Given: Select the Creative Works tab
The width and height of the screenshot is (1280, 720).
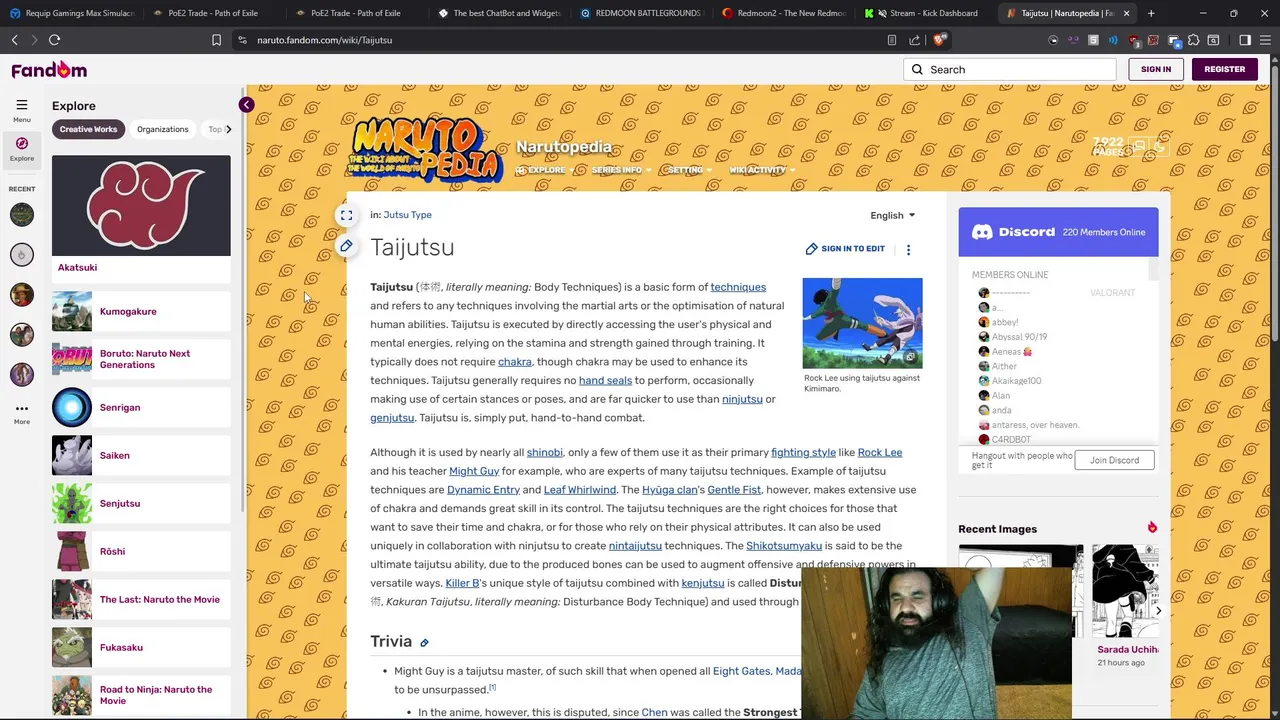Looking at the screenshot, I should pos(88,129).
